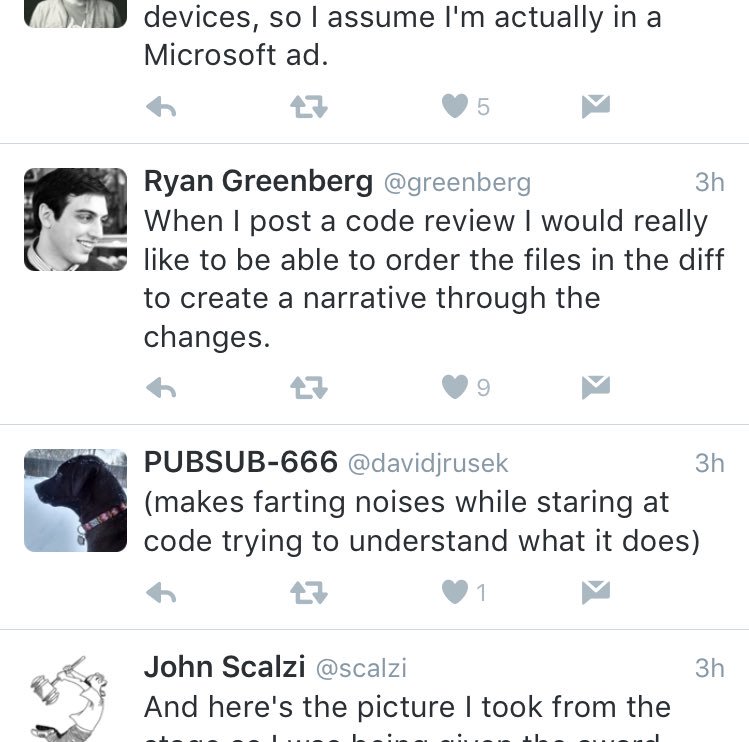Image resolution: width=749 pixels, height=742 pixels.
Task: Open John Scalzi's display name
Action: 225,667
